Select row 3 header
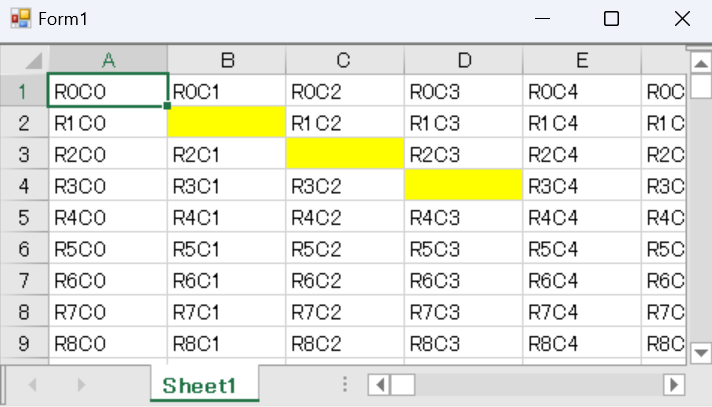This screenshot has height=407, width=712. point(25,154)
